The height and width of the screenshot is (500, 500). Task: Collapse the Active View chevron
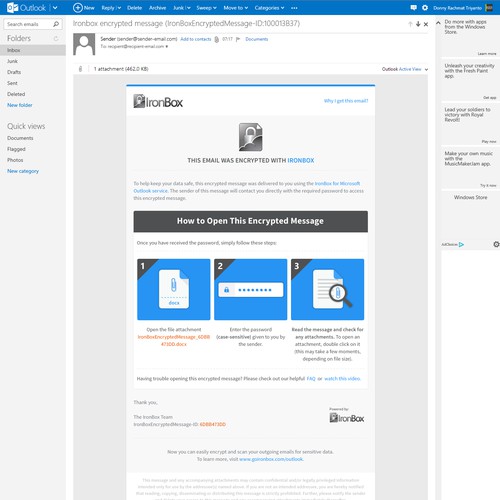pos(426,69)
